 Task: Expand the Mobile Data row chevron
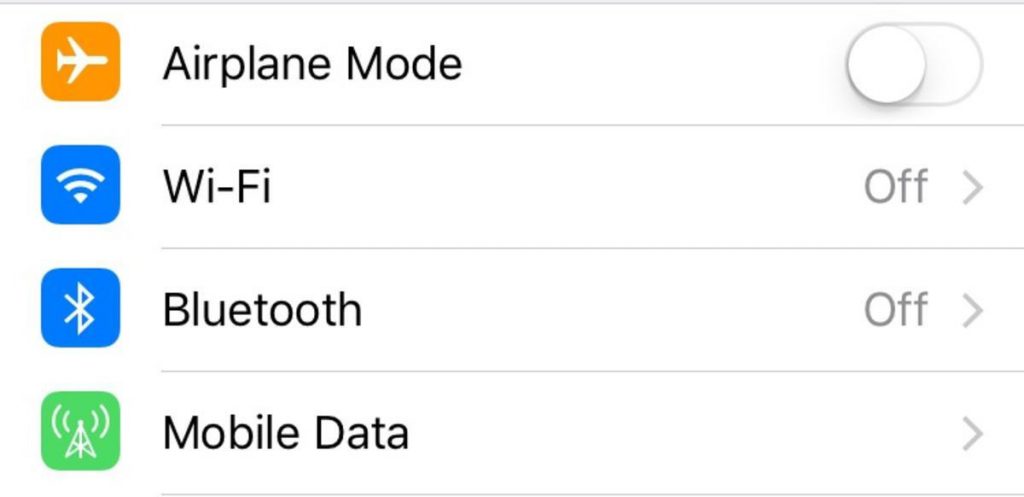pos(973,434)
